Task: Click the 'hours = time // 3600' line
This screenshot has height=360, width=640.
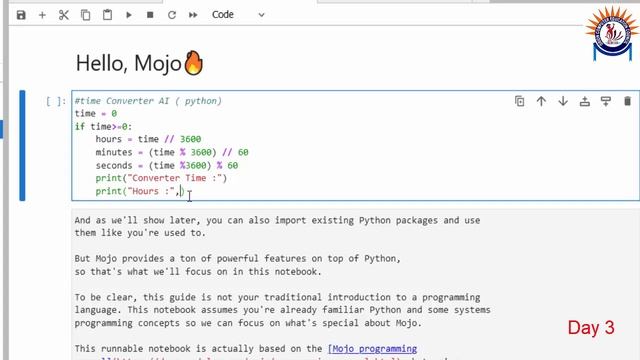Action: pos(148,139)
